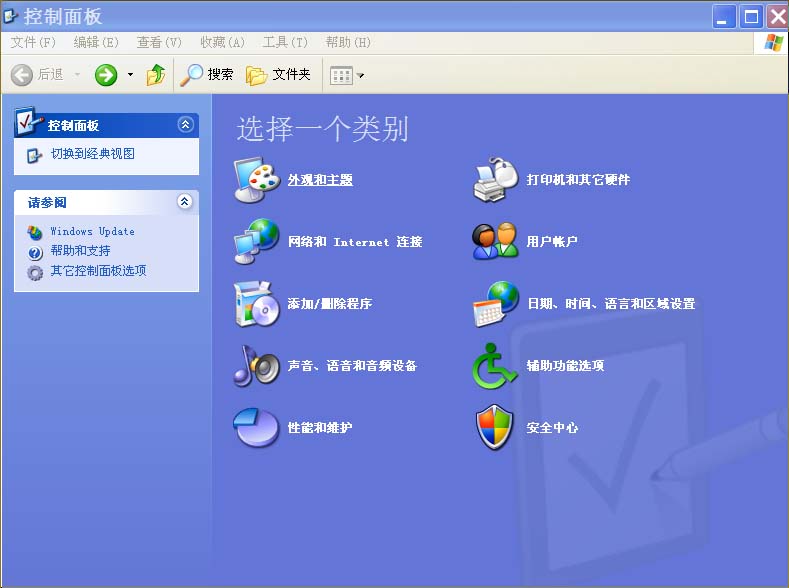
Task: Collapse the 控制面板 sidebar panel chevron
Action: pos(185,124)
